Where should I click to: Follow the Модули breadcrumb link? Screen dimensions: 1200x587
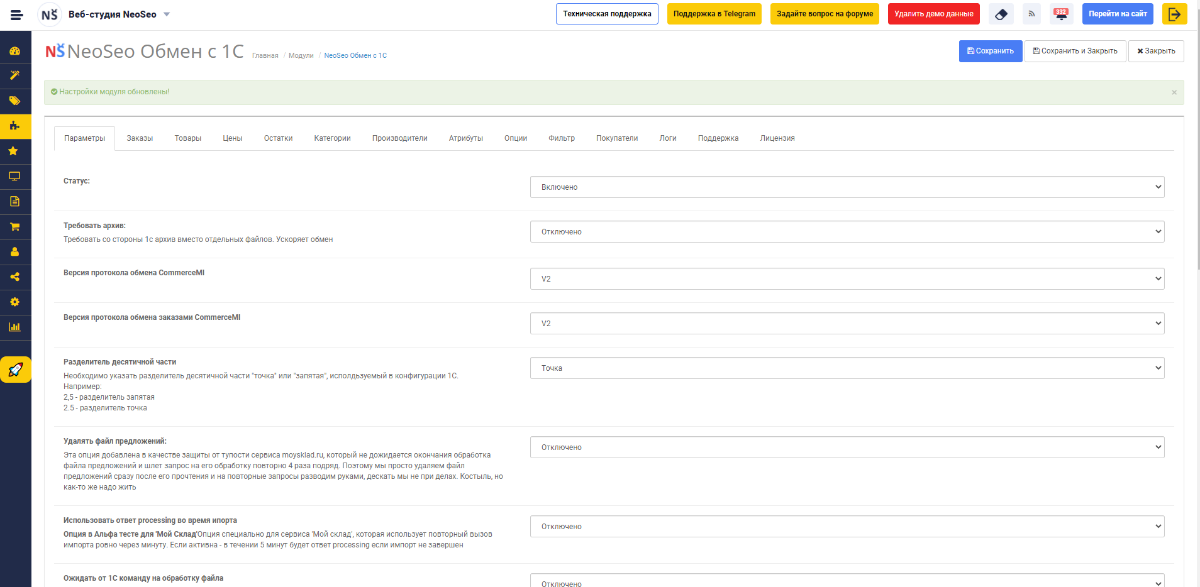point(301,55)
